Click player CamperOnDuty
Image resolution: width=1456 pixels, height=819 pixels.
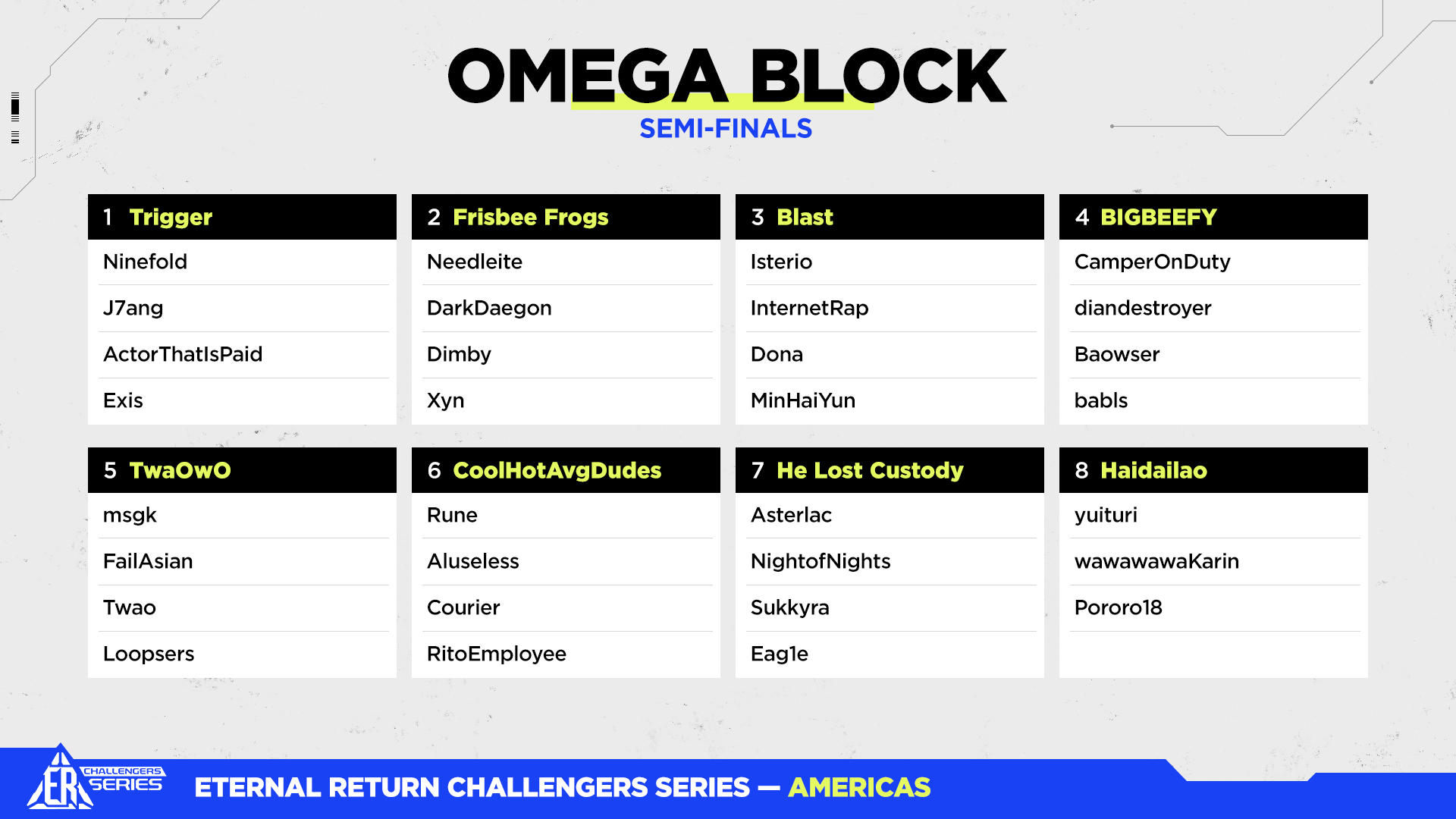pyautogui.click(x=1152, y=262)
